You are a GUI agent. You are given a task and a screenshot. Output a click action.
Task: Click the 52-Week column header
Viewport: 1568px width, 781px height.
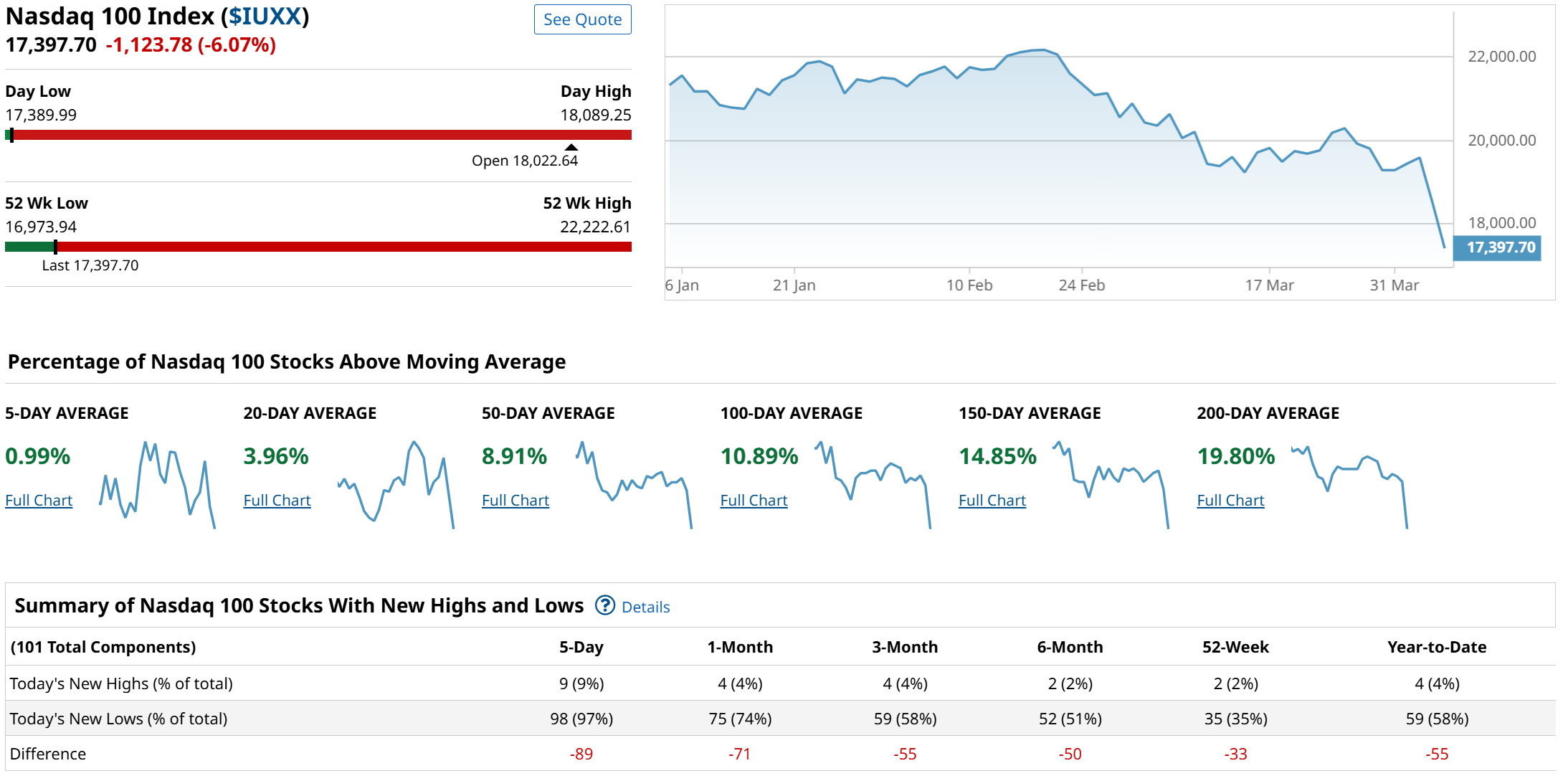click(x=1235, y=647)
